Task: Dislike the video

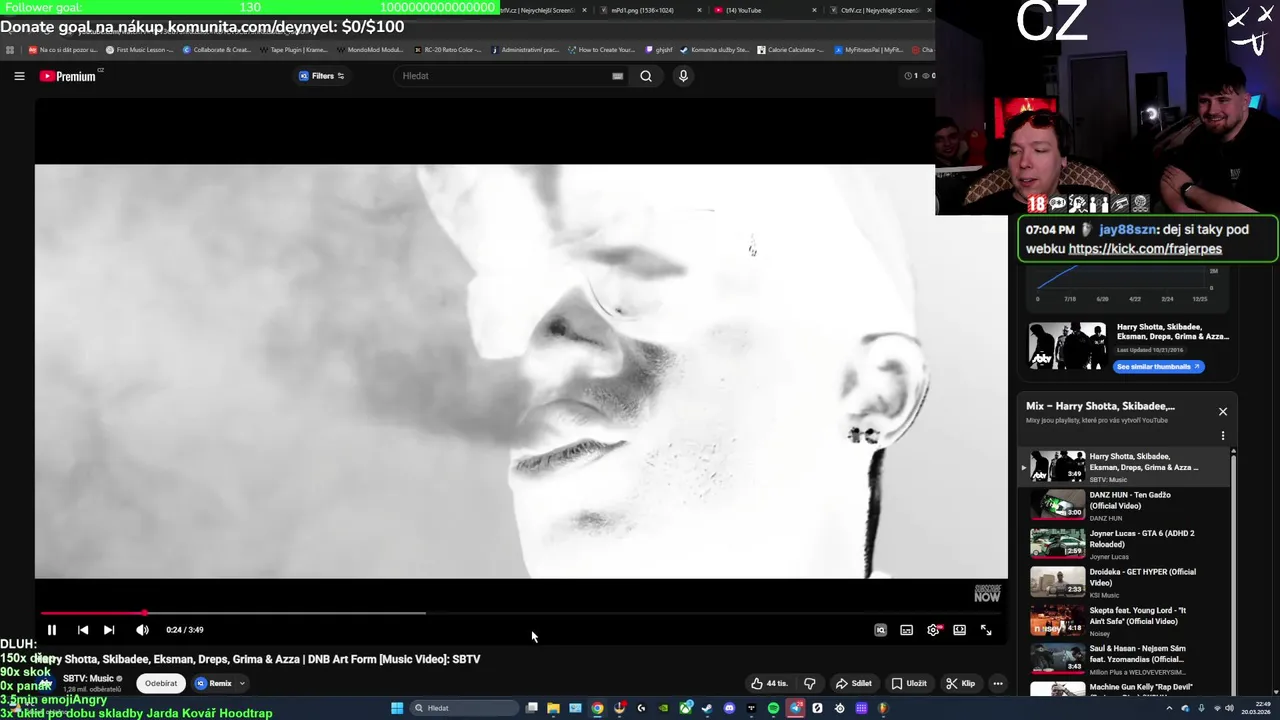Action: pyautogui.click(x=810, y=684)
